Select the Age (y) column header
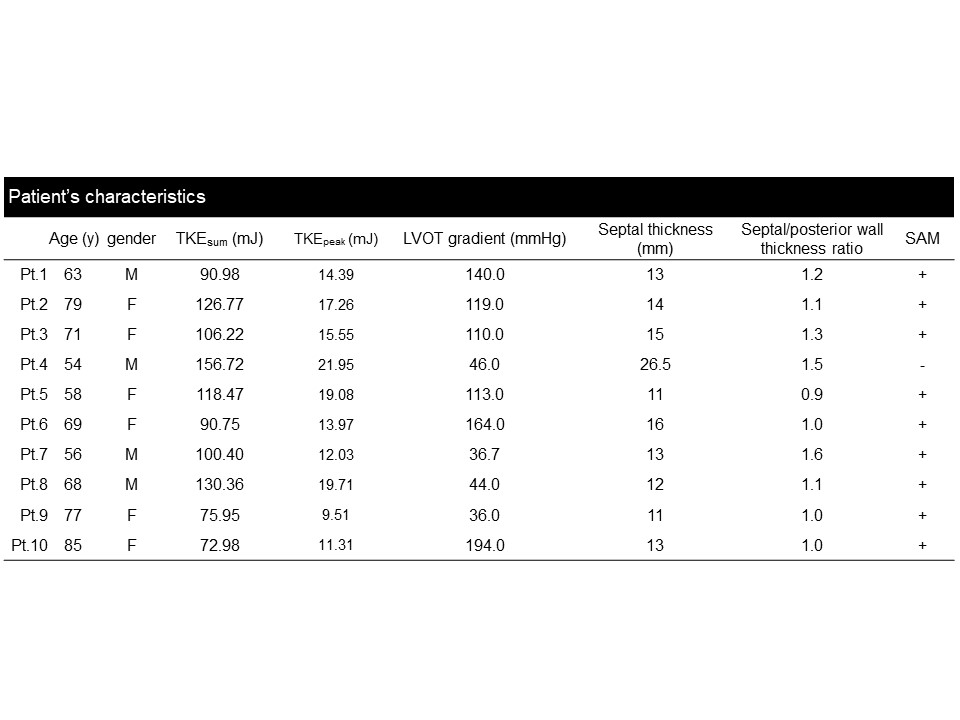The image size is (960, 720). (x=74, y=239)
